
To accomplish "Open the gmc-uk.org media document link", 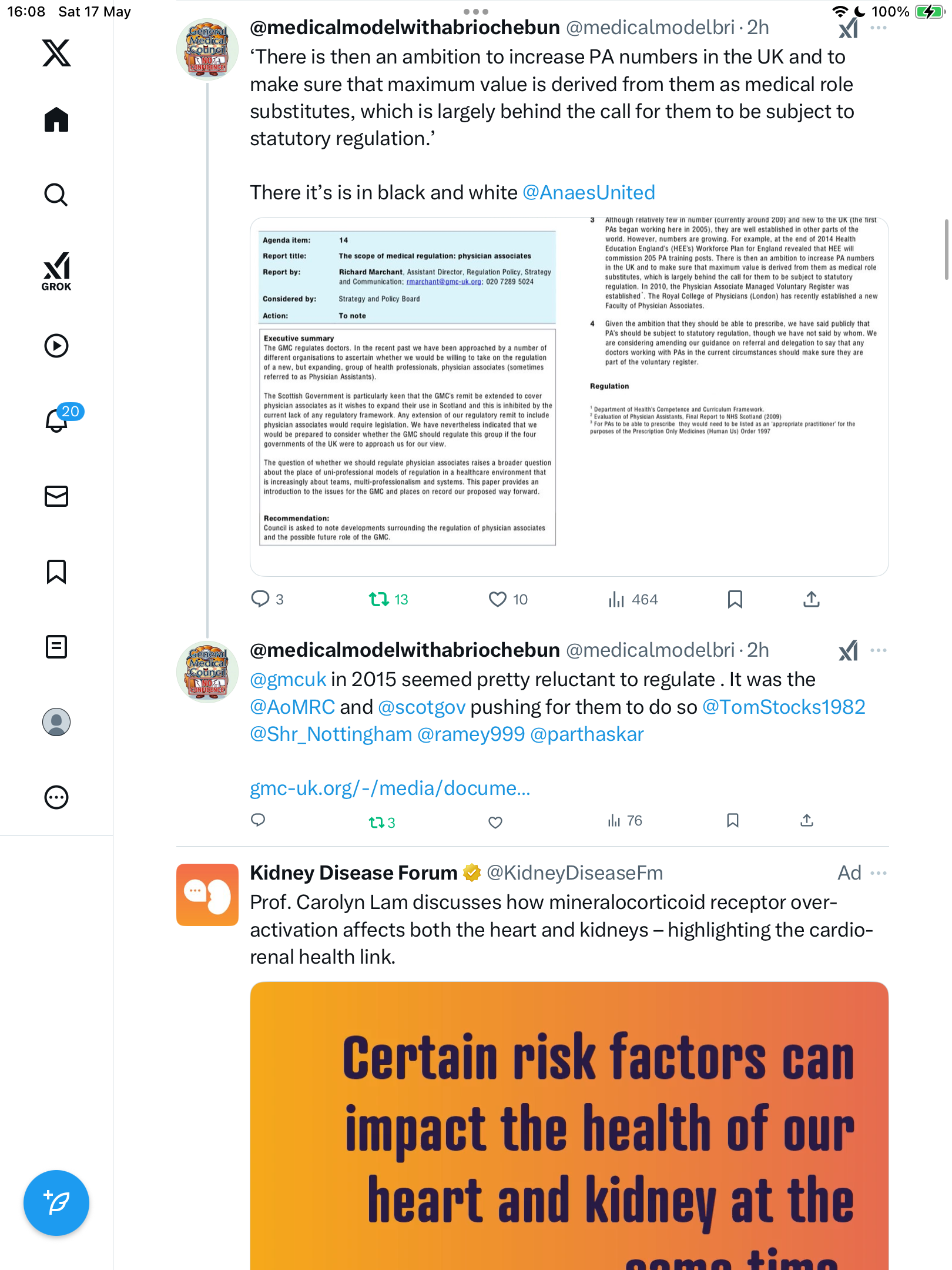I will pyautogui.click(x=390, y=788).
